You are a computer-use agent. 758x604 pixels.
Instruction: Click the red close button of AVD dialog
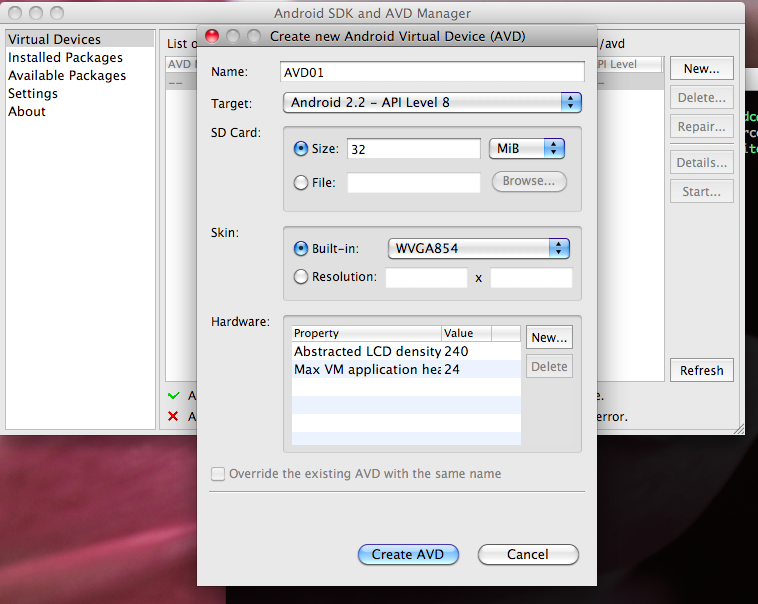tap(212, 36)
